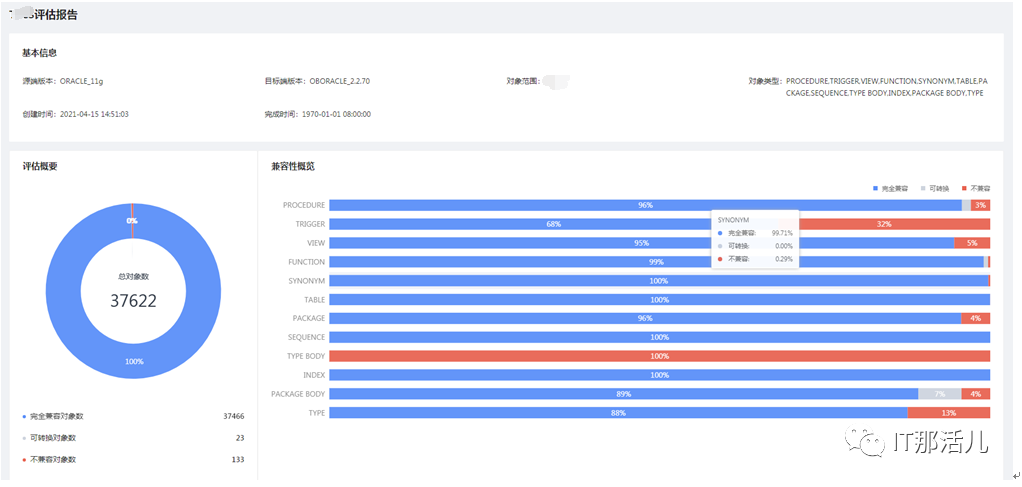1022x487 pixels.
Task: Click the total object count 37622
Action: (133, 300)
